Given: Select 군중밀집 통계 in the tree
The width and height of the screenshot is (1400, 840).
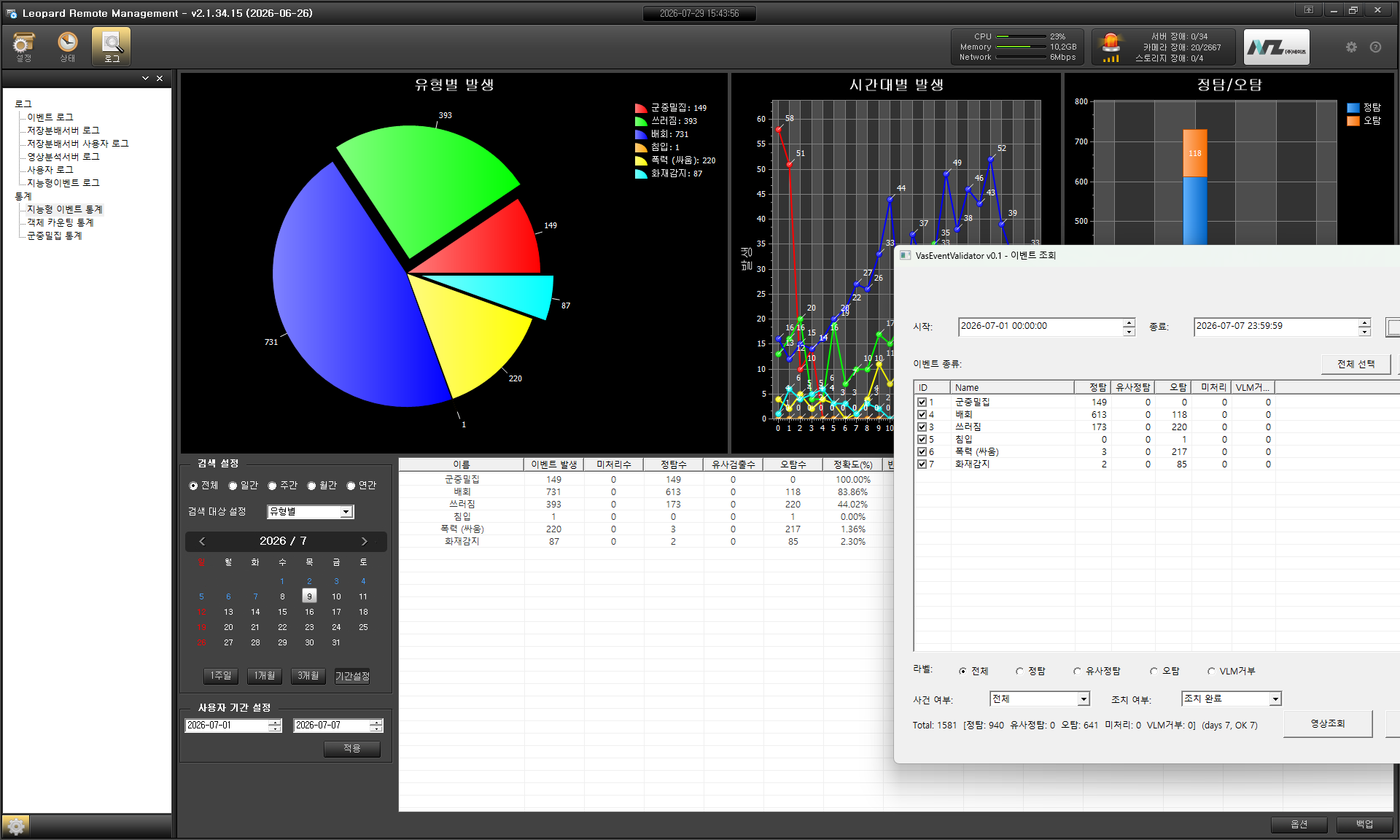Looking at the screenshot, I should click(55, 236).
